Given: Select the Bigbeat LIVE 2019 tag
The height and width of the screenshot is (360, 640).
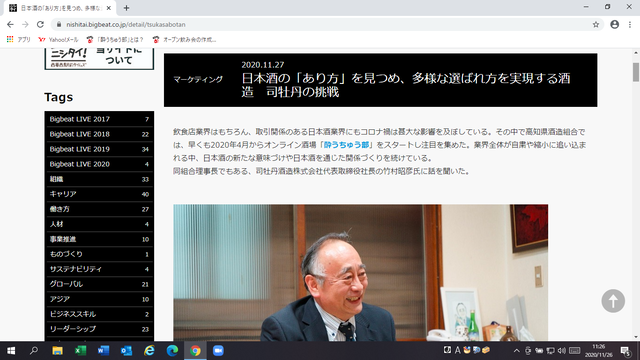Looking at the screenshot, I should [x=99, y=149].
